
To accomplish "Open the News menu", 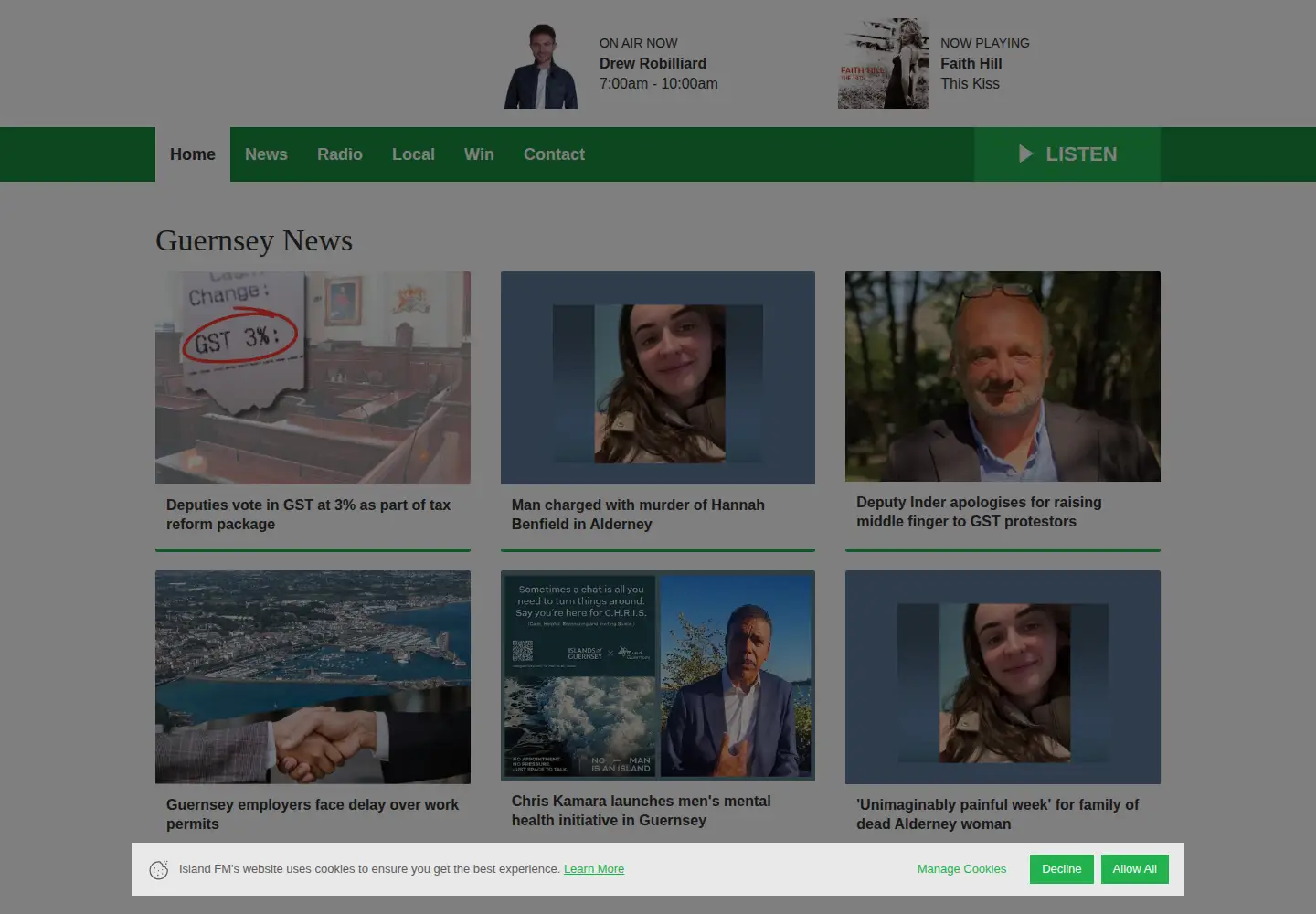I will pyautogui.click(x=266, y=154).
